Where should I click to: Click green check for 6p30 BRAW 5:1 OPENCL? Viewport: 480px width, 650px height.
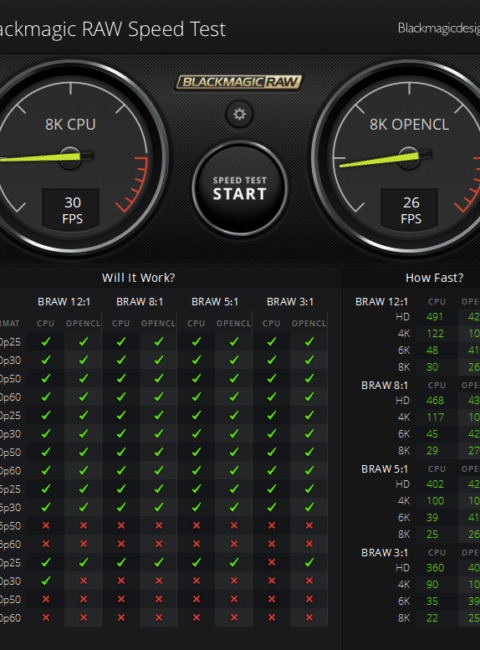tap(234, 507)
